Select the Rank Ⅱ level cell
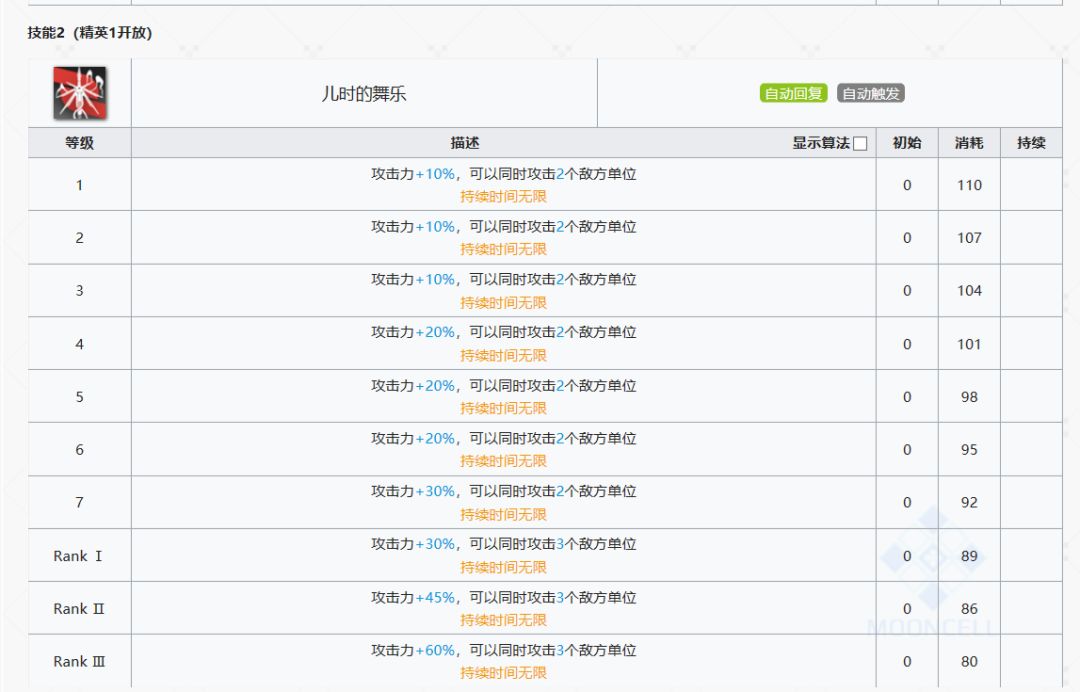Viewport: 1080px width, 692px height. 79,609
